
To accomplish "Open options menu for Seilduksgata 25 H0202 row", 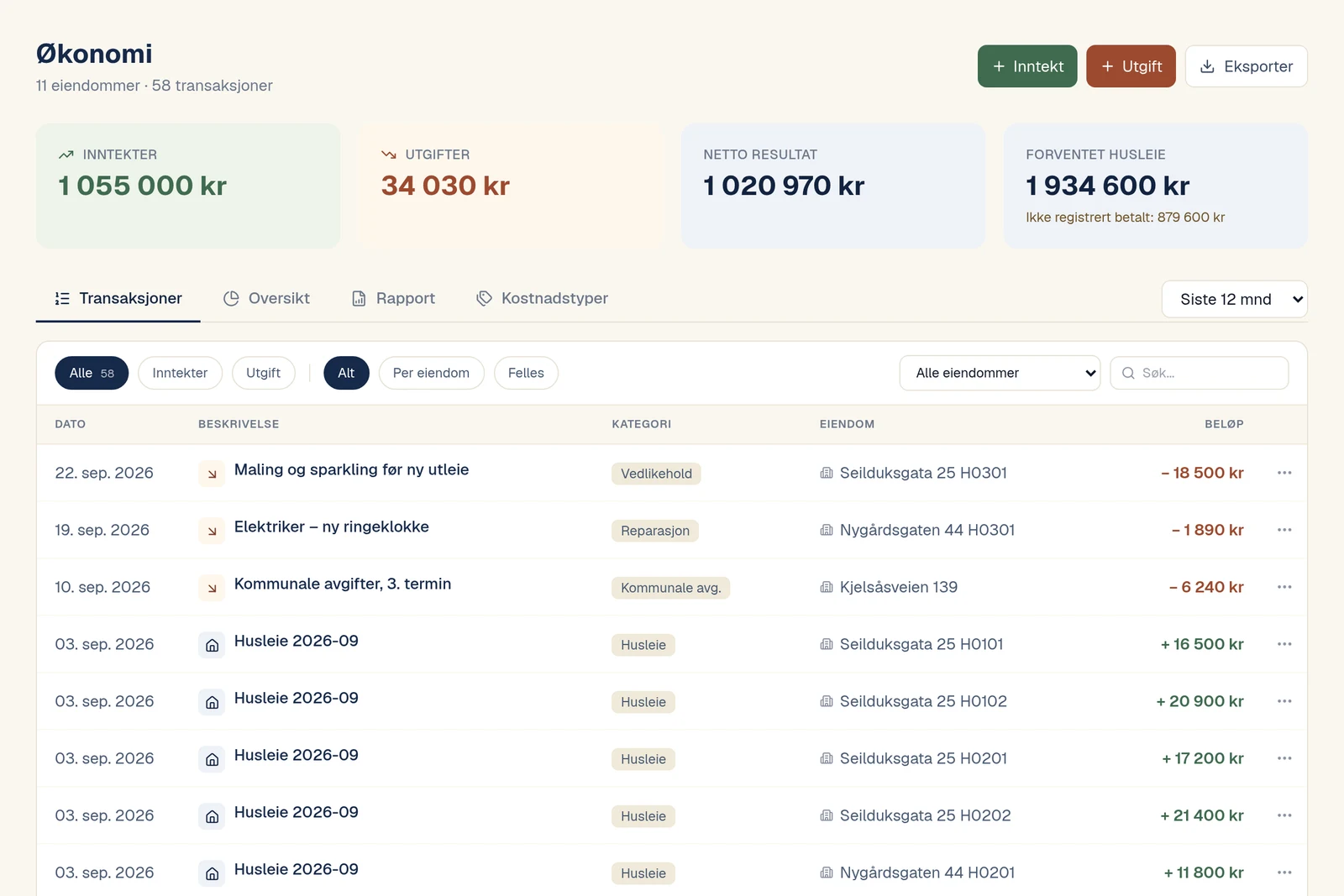I will point(1284,815).
